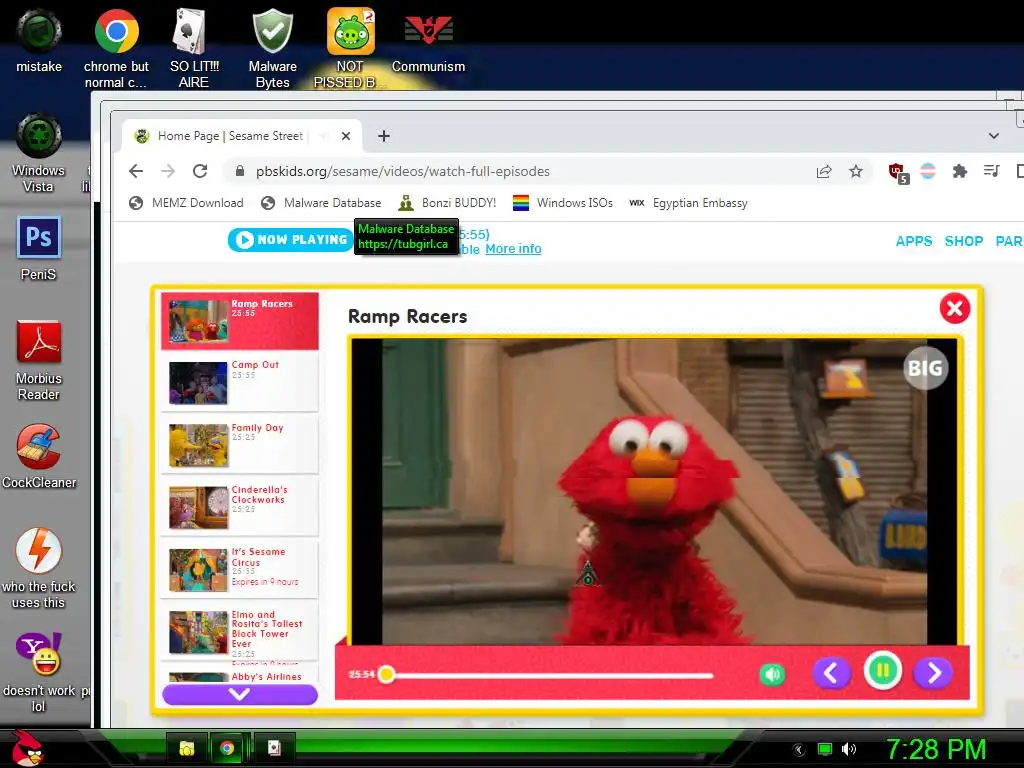The image size is (1024, 768).
Task: Open the SO LIT!!! AIRE card game icon
Action: pos(194,49)
